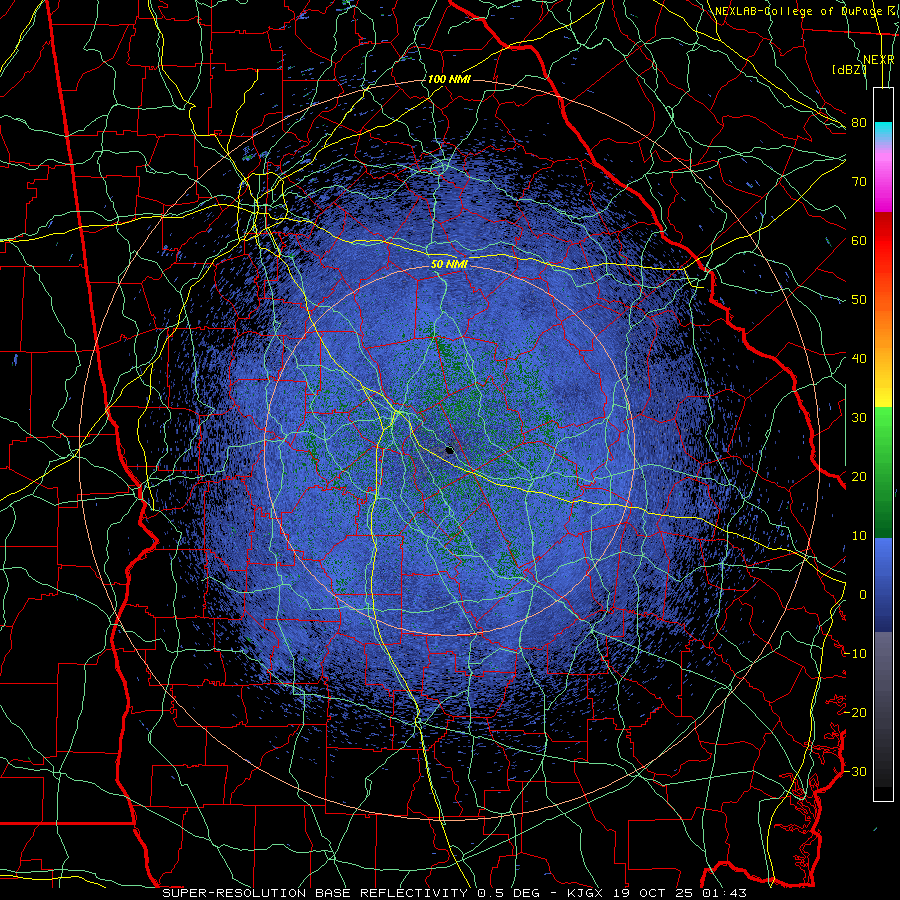Click the NEXR label beside the color scale

pyautogui.click(x=879, y=60)
